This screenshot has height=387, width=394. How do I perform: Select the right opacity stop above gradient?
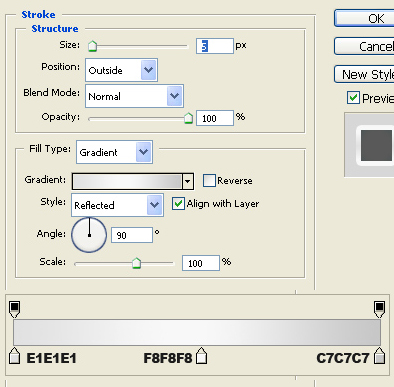pos(379,309)
